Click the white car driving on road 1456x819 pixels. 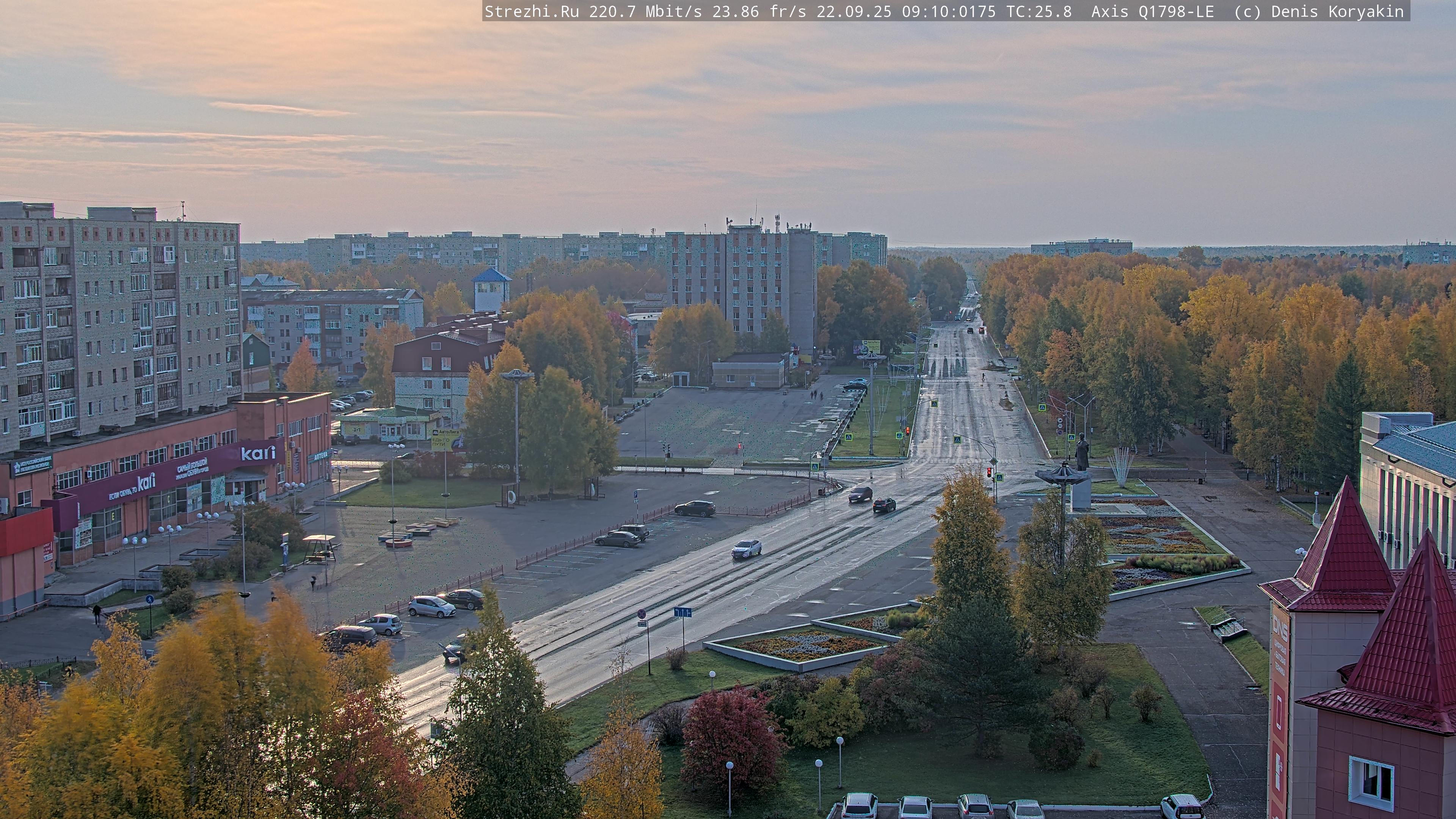click(x=746, y=549)
